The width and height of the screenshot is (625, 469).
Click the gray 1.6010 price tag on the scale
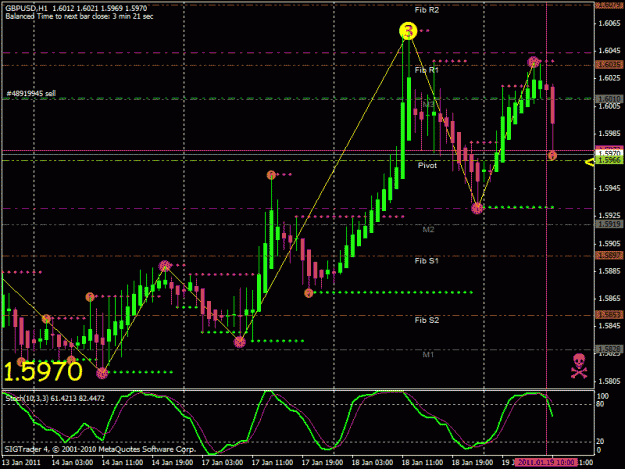(x=609, y=98)
